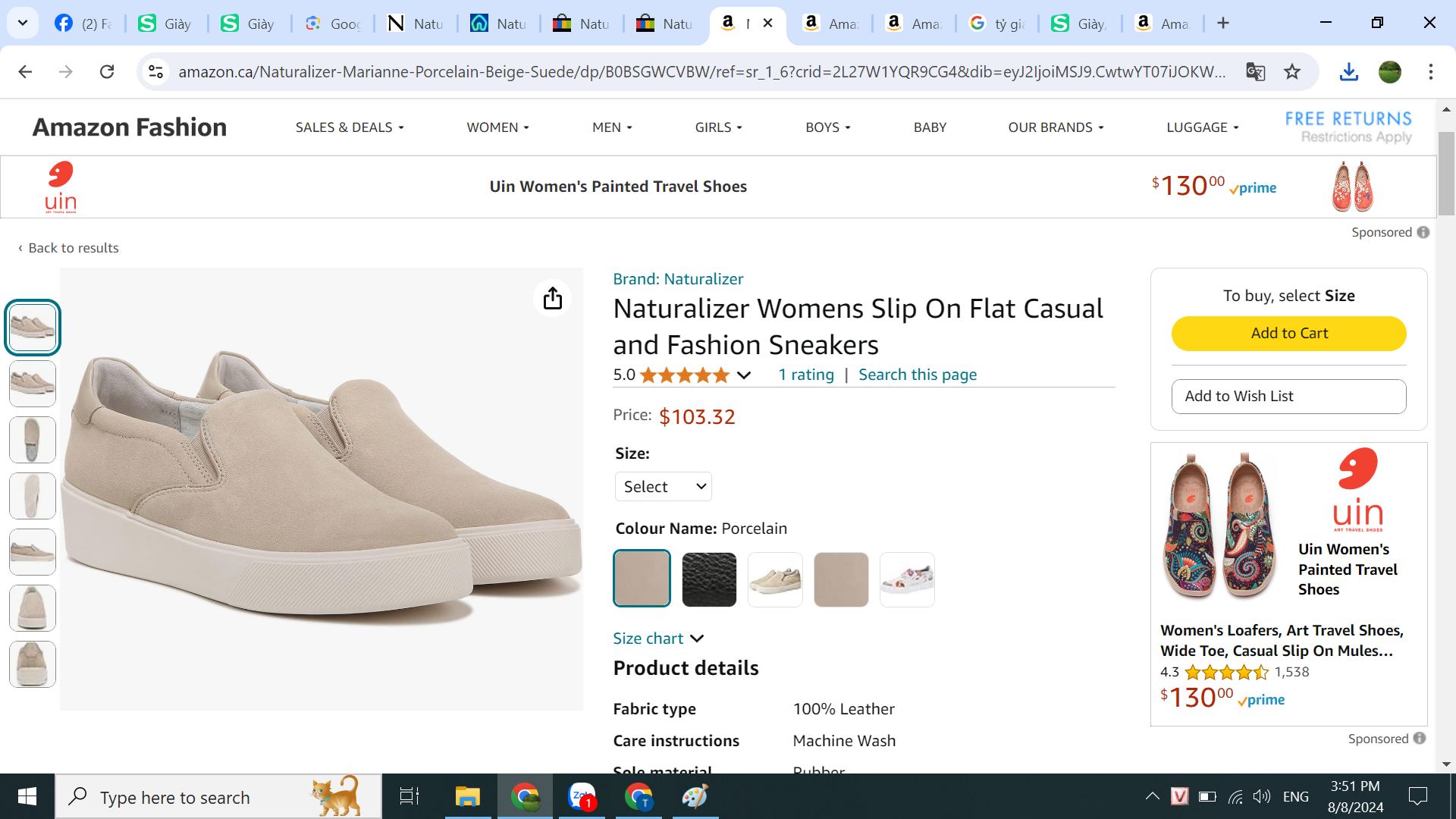Choose the floral print colour swatch
The image size is (1456, 819).
pos(907,580)
